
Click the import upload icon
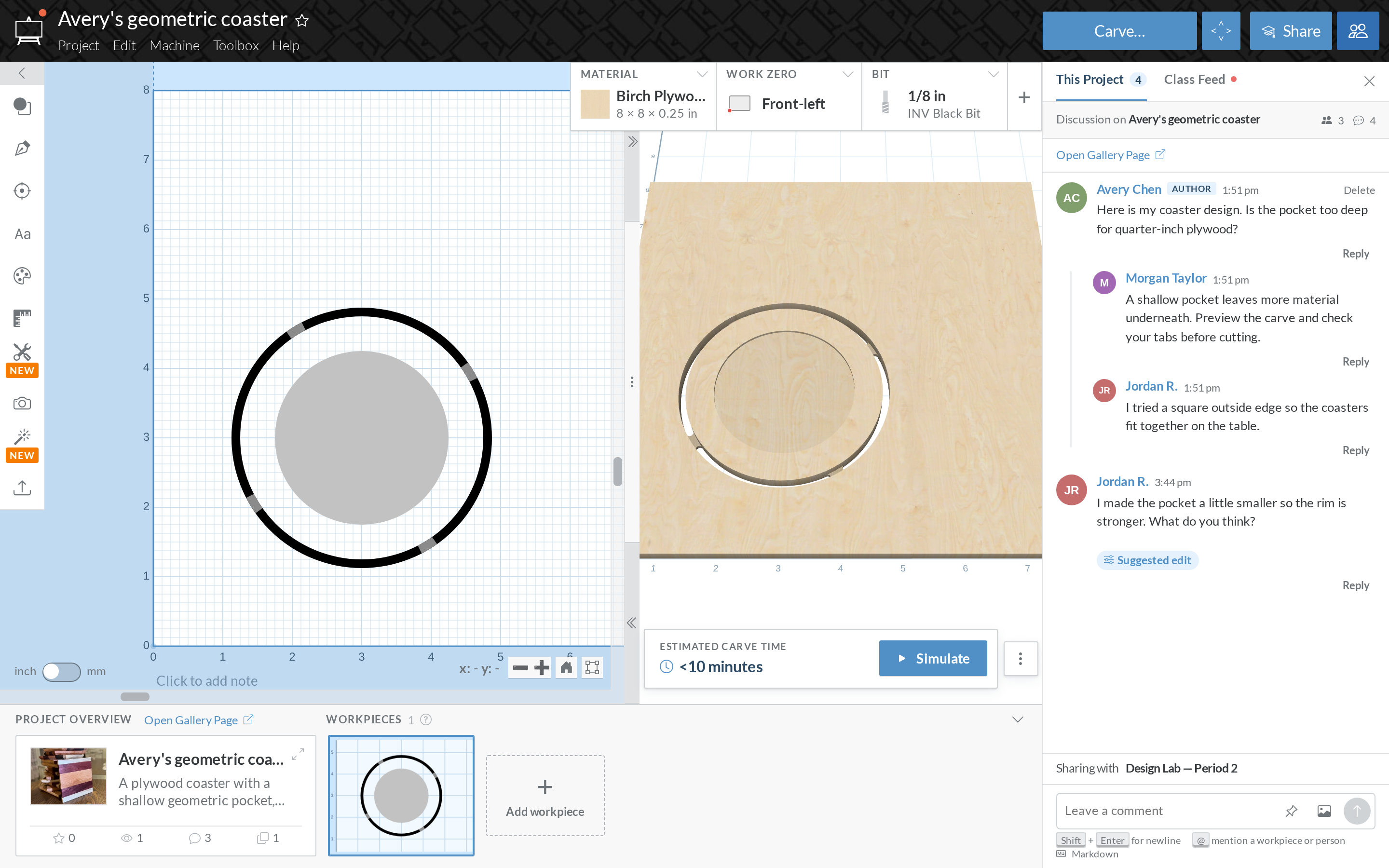point(22,488)
